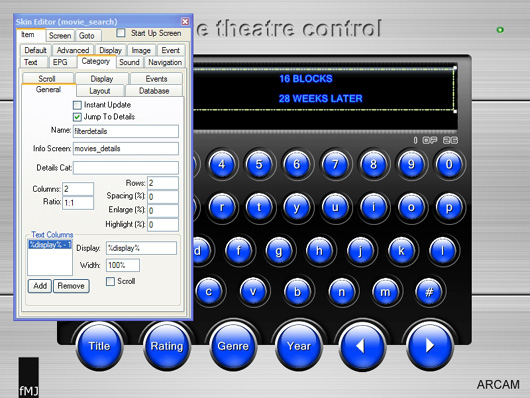Click the right arrow round button
The image size is (530, 398).
430,346
